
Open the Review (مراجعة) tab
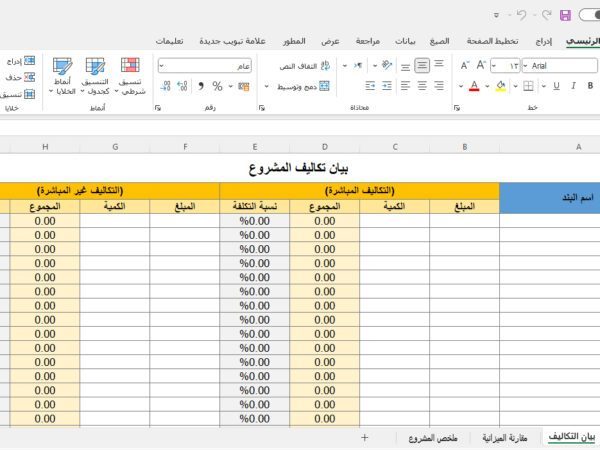point(368,41)
